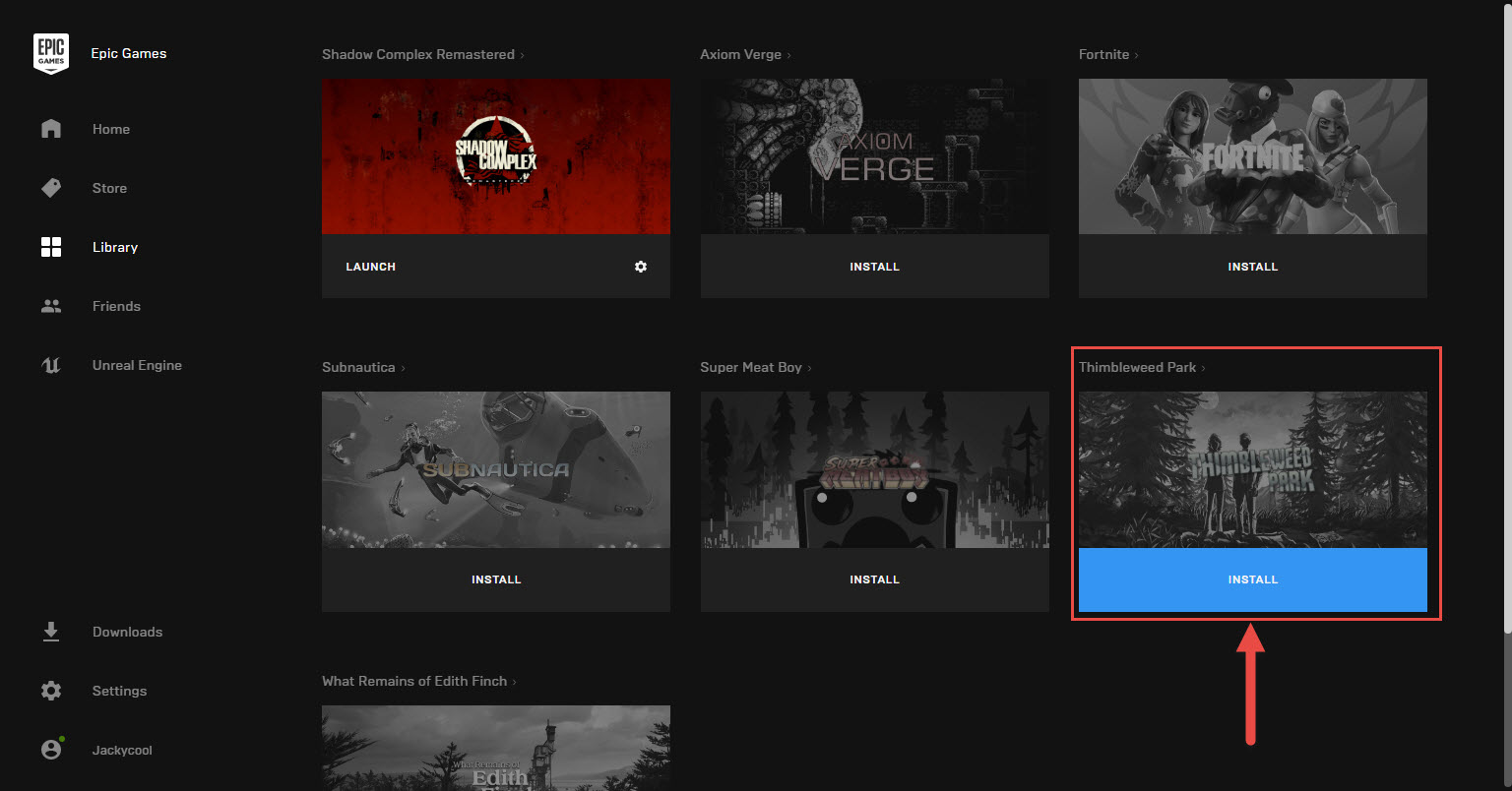Click the Friends people icon
The image size is (1512, 791).
51,306
